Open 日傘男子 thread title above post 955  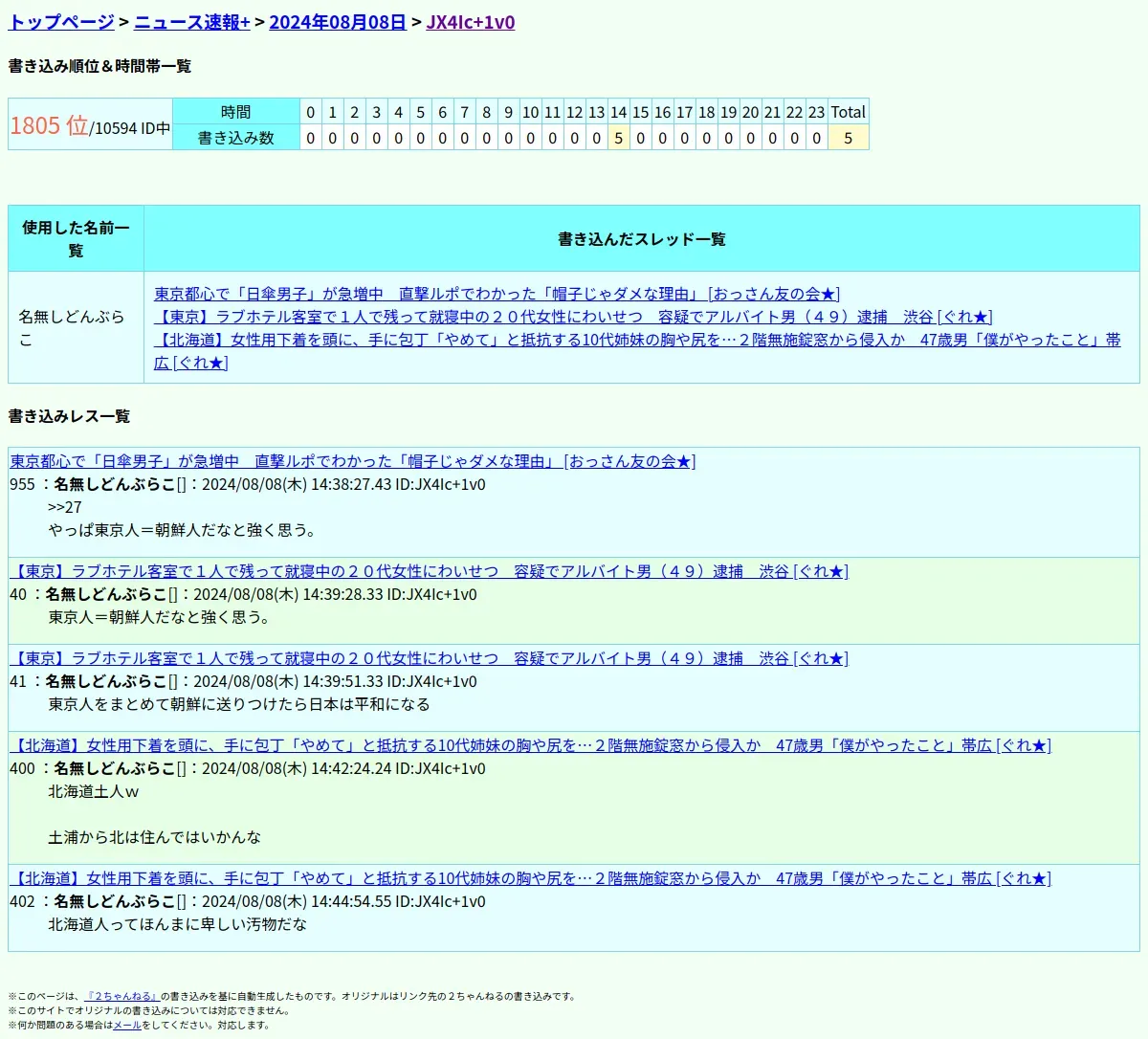(x=353, y=461)
